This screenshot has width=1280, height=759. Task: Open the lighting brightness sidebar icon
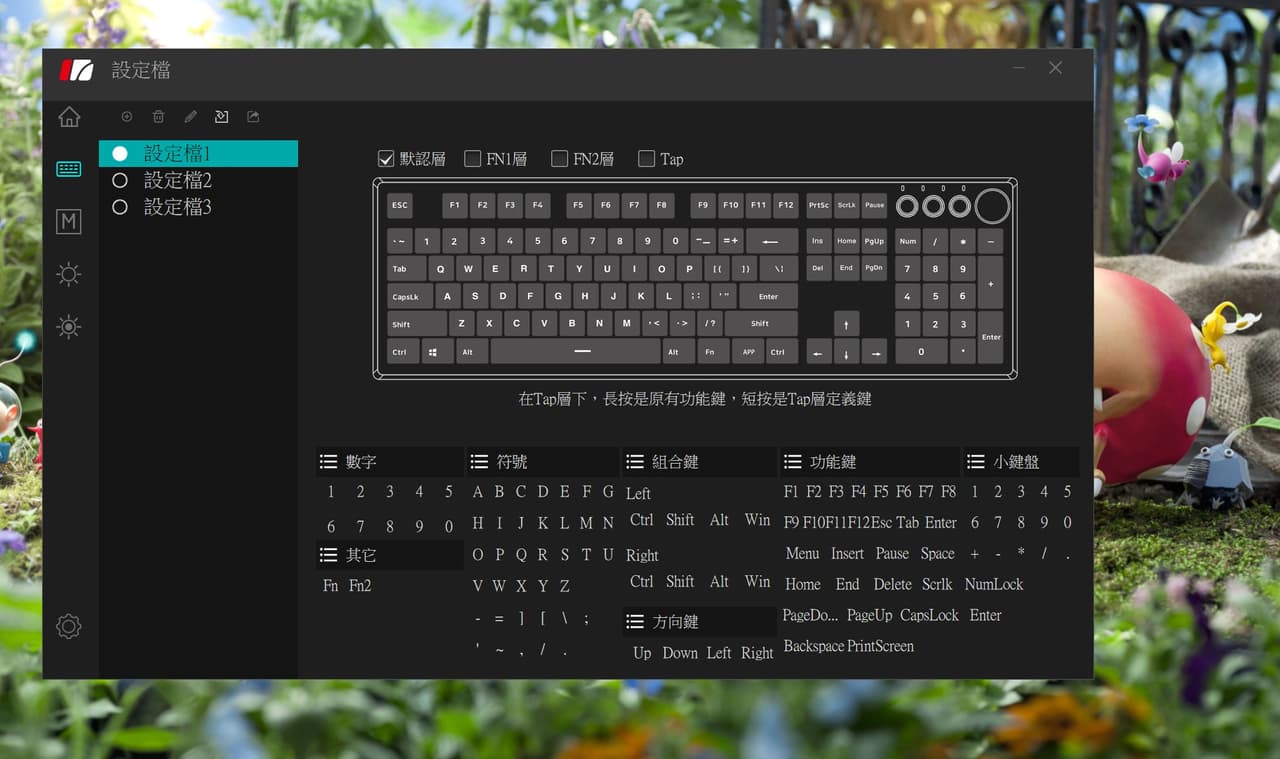click(x=69, y=275)
